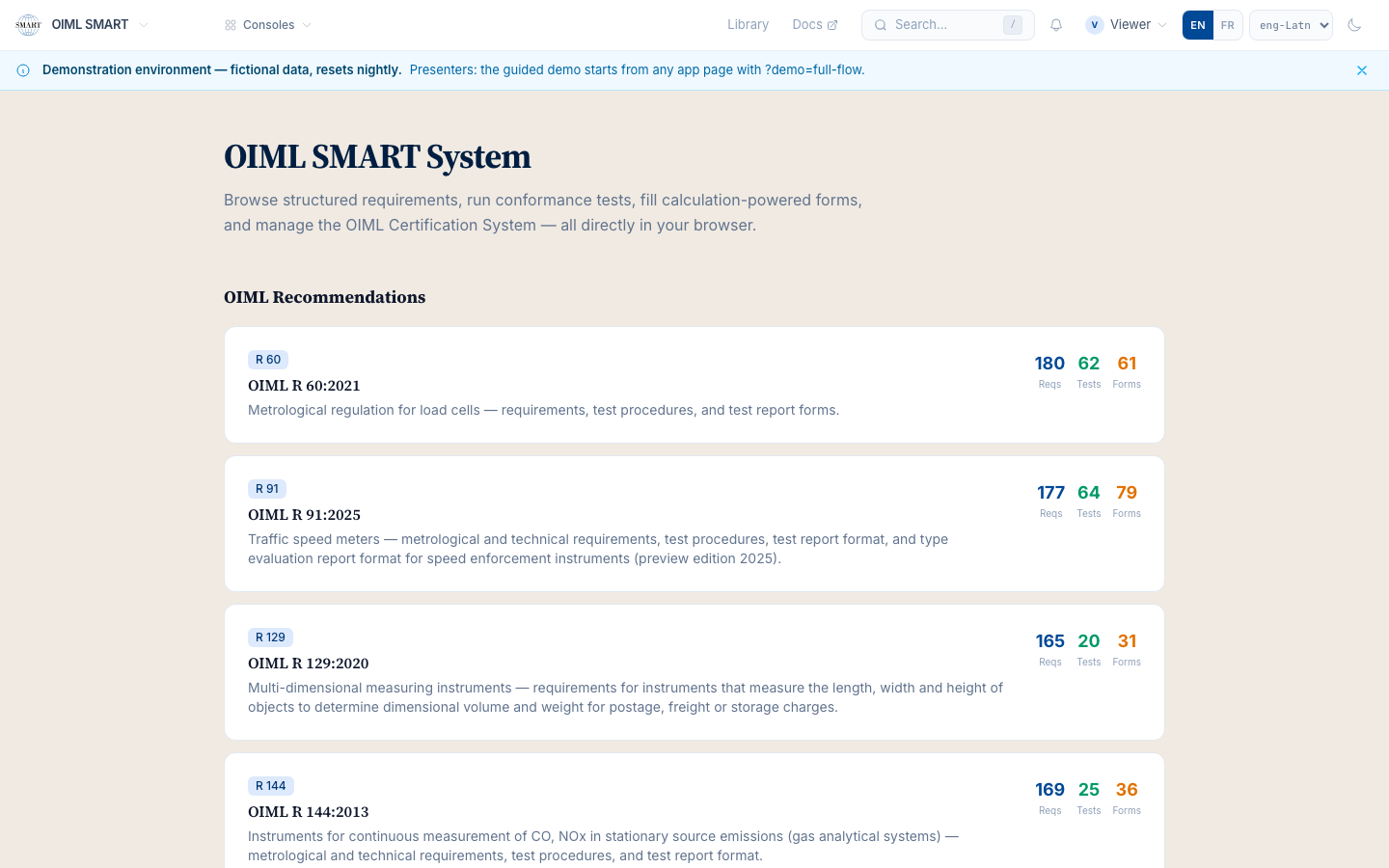Click the 62 Tests count for R 60

coord(1089,371)
